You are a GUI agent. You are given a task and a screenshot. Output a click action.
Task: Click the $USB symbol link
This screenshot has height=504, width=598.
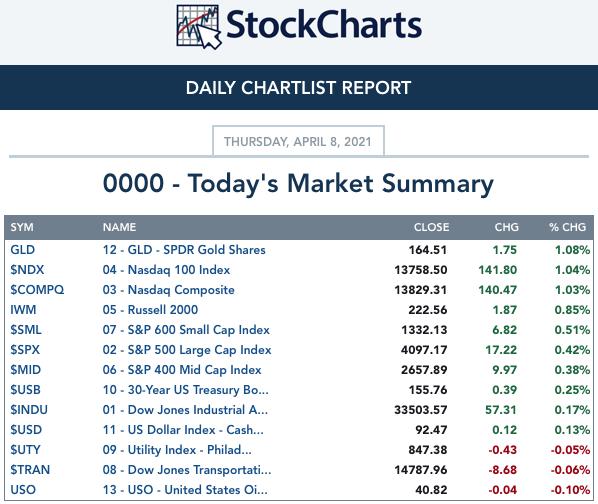25,390
